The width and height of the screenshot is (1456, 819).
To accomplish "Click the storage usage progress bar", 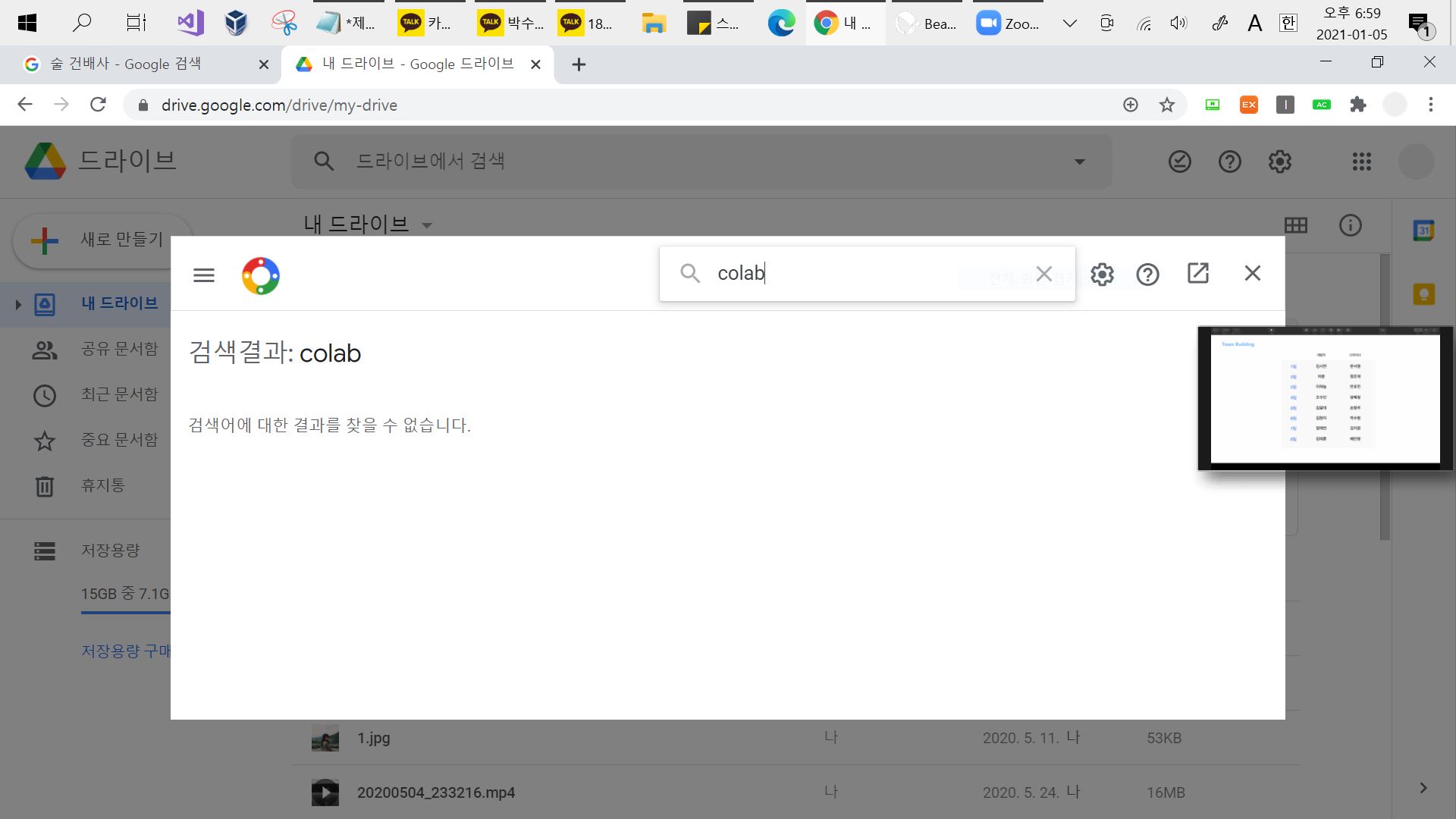I will point(126,611).
